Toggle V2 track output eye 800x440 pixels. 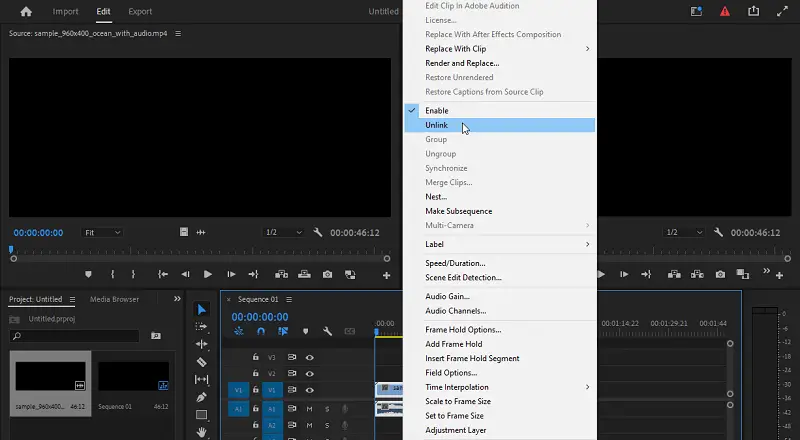tap(309, 374)
